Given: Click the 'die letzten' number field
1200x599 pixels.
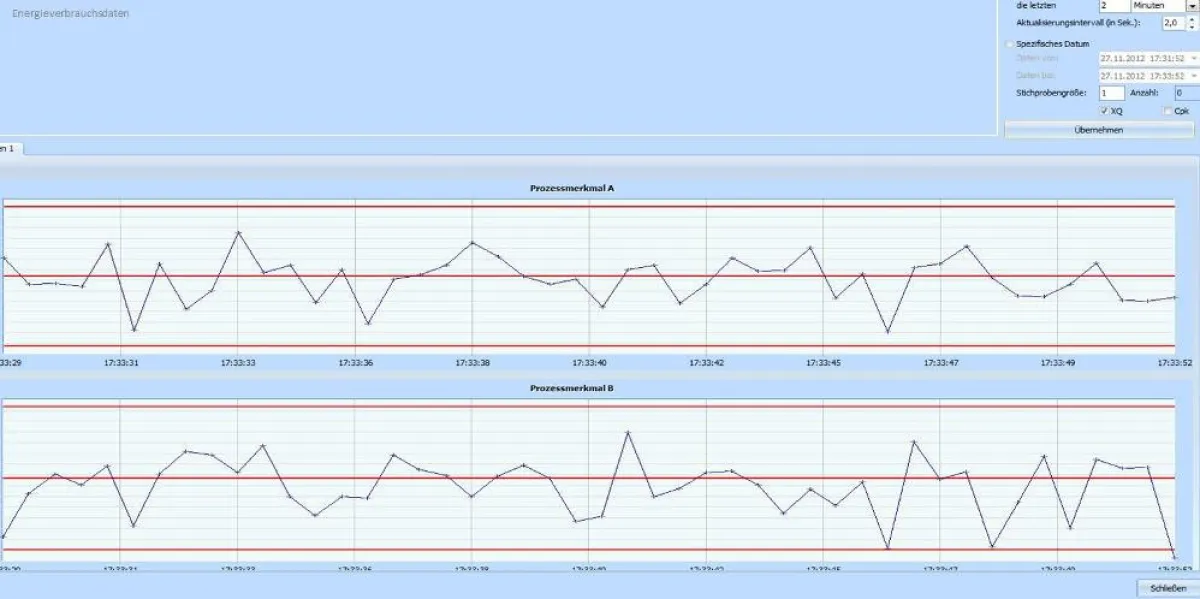Looking at the screenshot, I should pyautogui.click(x=1112, y=5).
